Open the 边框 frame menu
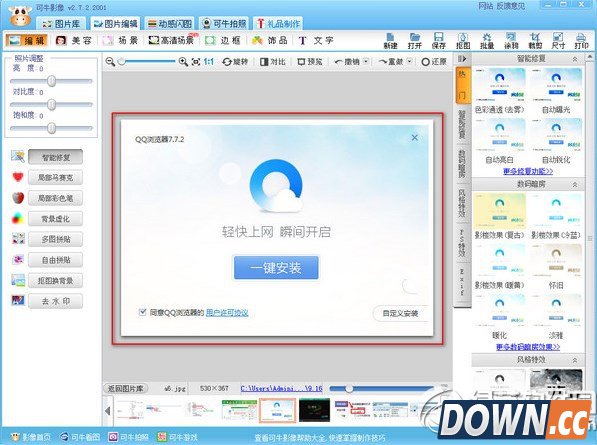597x445 pixels. 223,40
